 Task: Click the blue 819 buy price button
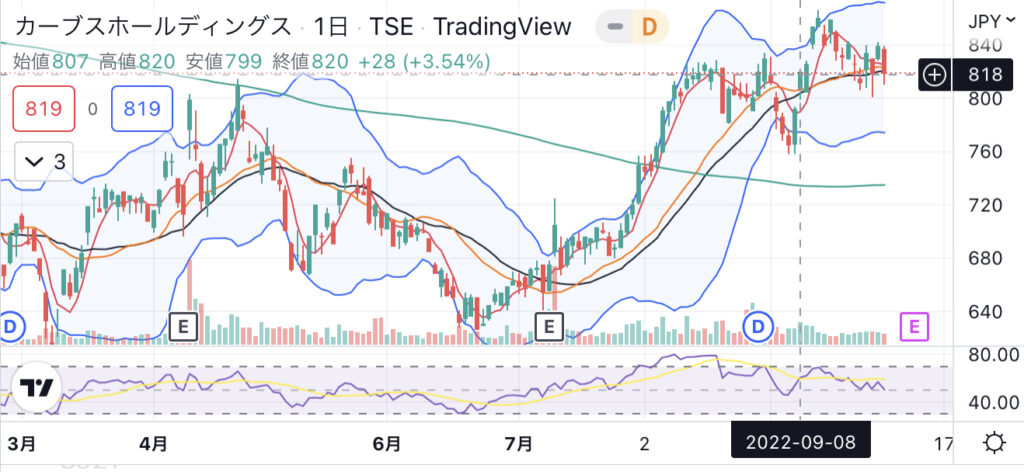(x=142, y=108)
